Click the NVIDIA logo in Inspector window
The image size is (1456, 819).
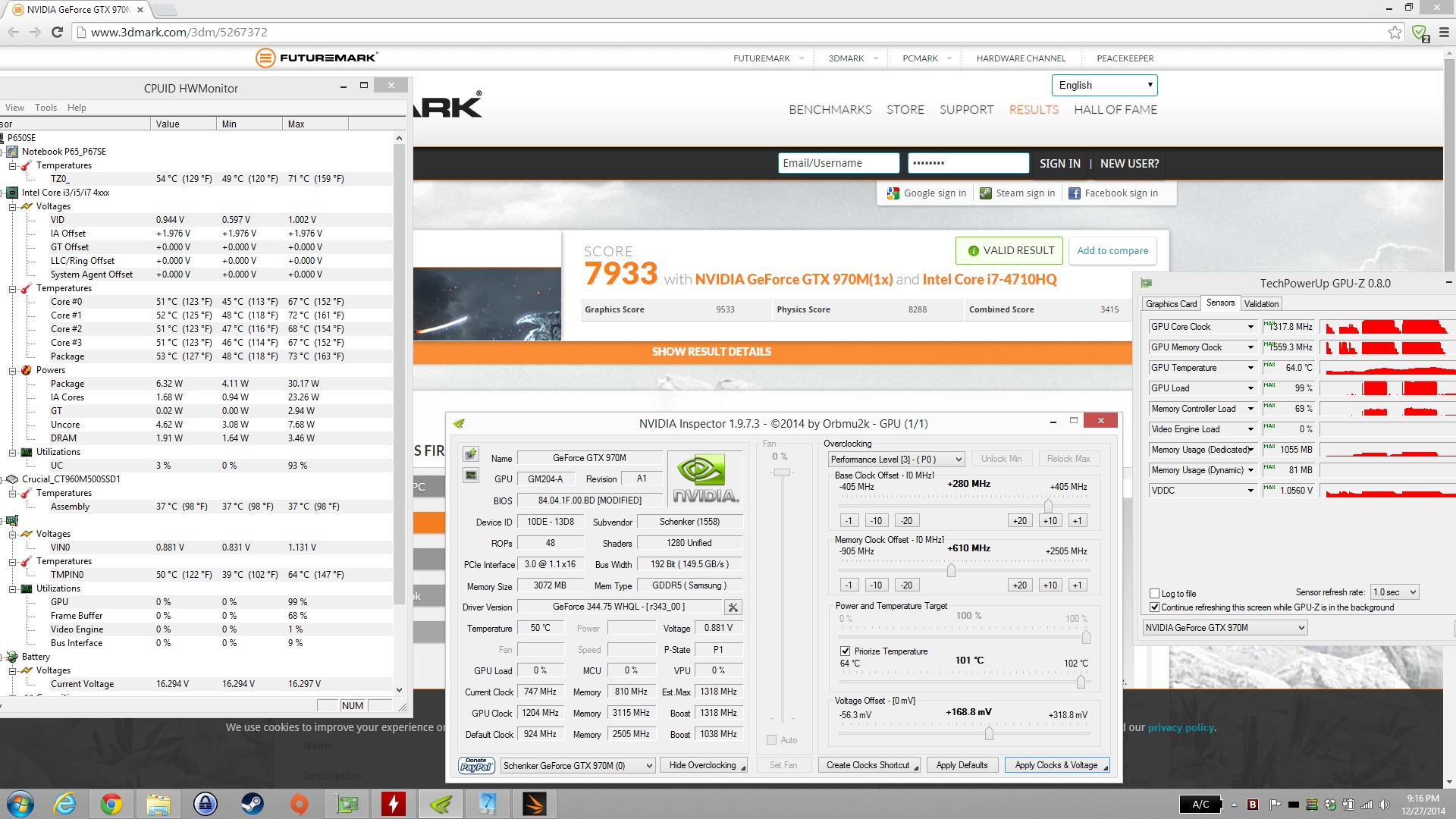(x=704, y=479)
